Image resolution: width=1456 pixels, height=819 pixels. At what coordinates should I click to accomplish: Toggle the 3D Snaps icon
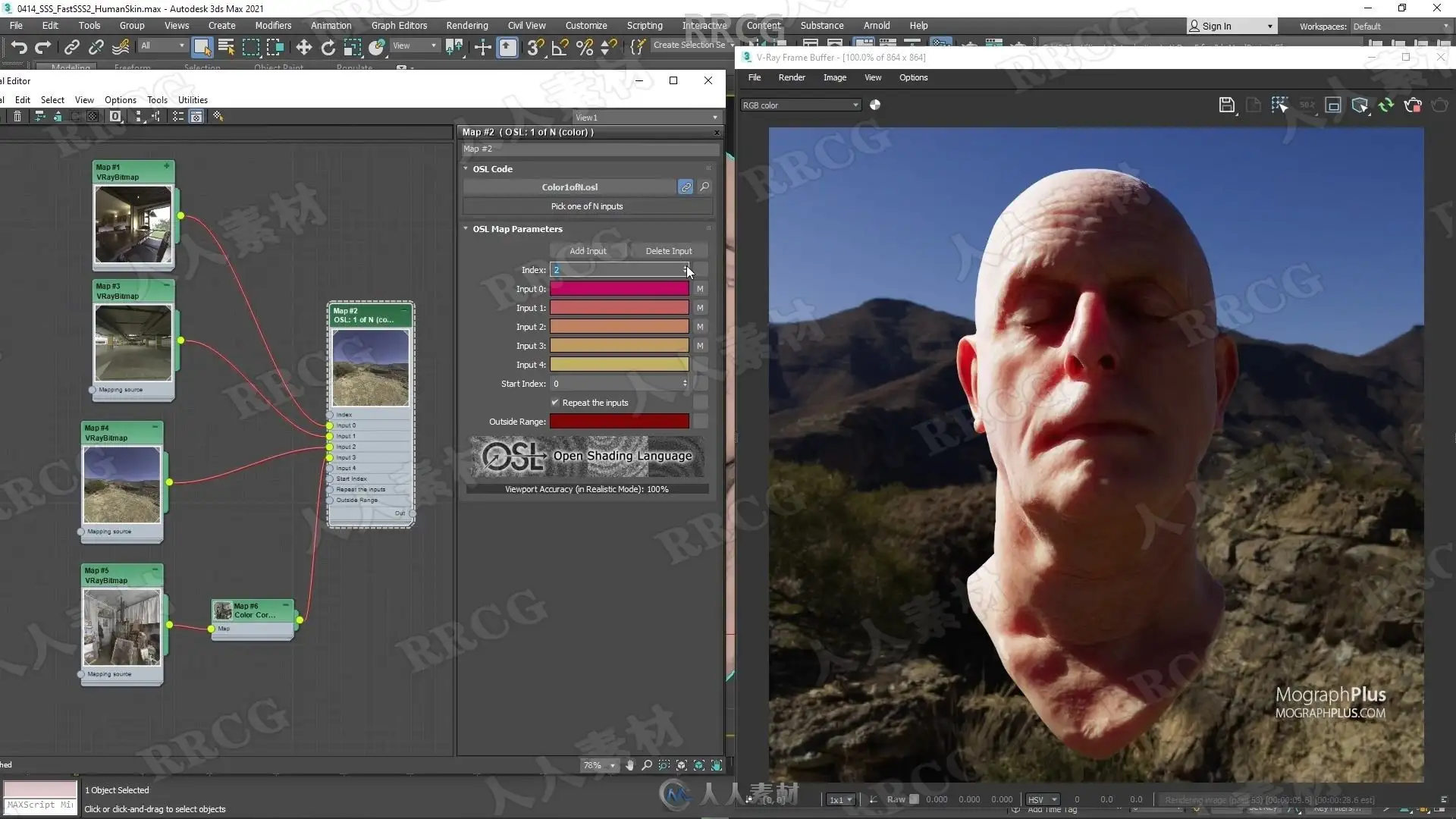tap(535, 47)
